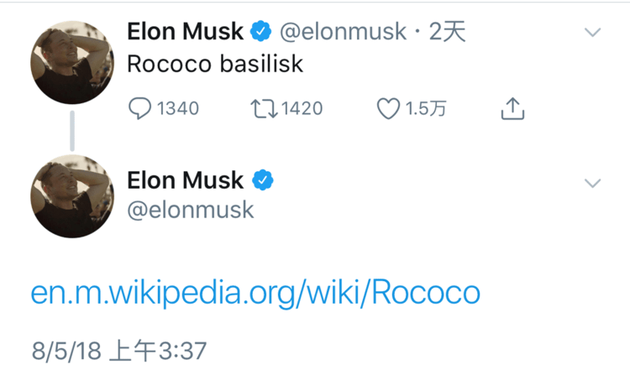Click @elonmusk handle under lower tweet name

click(190, 210)
